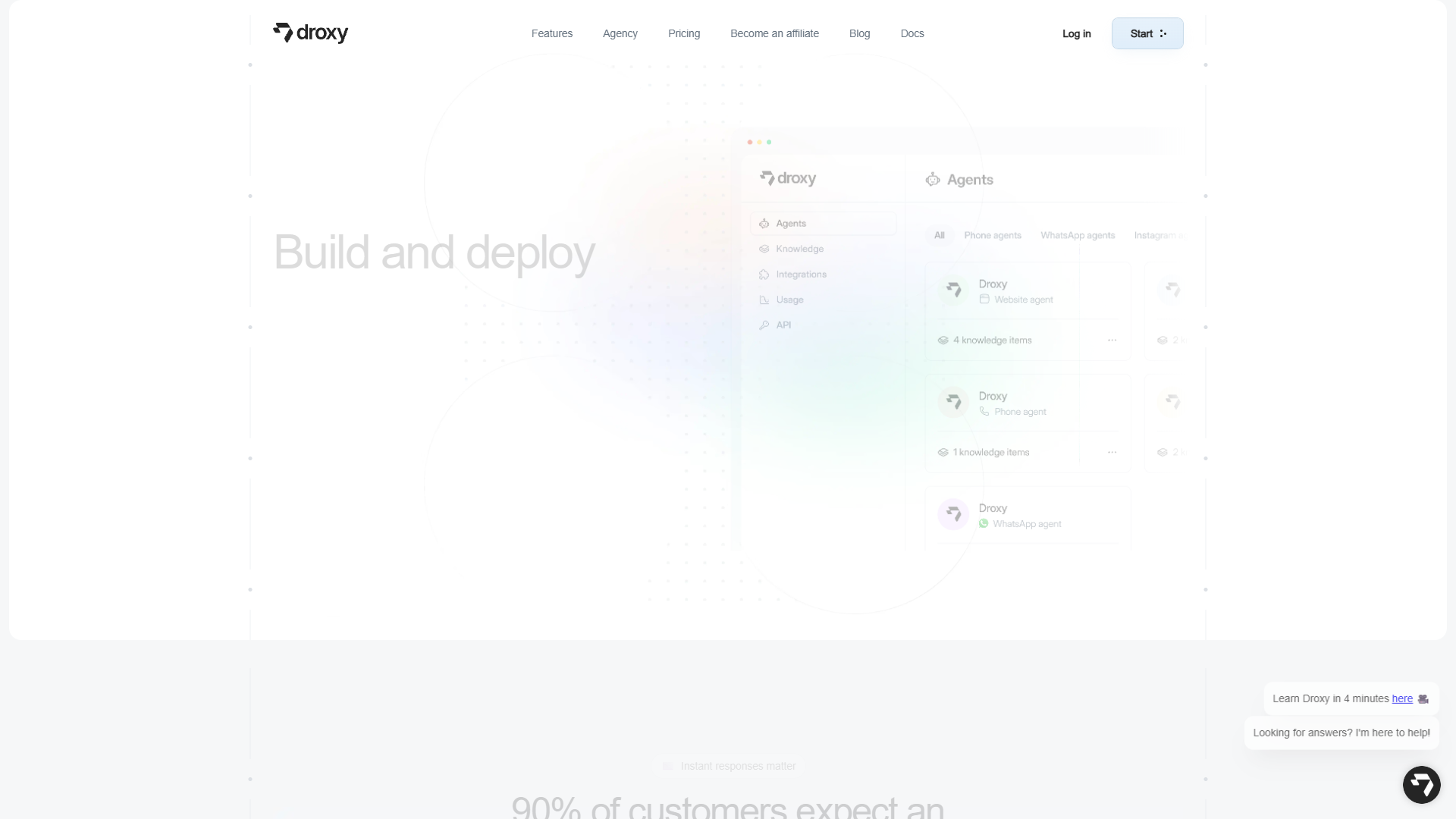Click the text '4 knowledge items'
This screenshot has width=1456, height=819.
pos(993,340)
